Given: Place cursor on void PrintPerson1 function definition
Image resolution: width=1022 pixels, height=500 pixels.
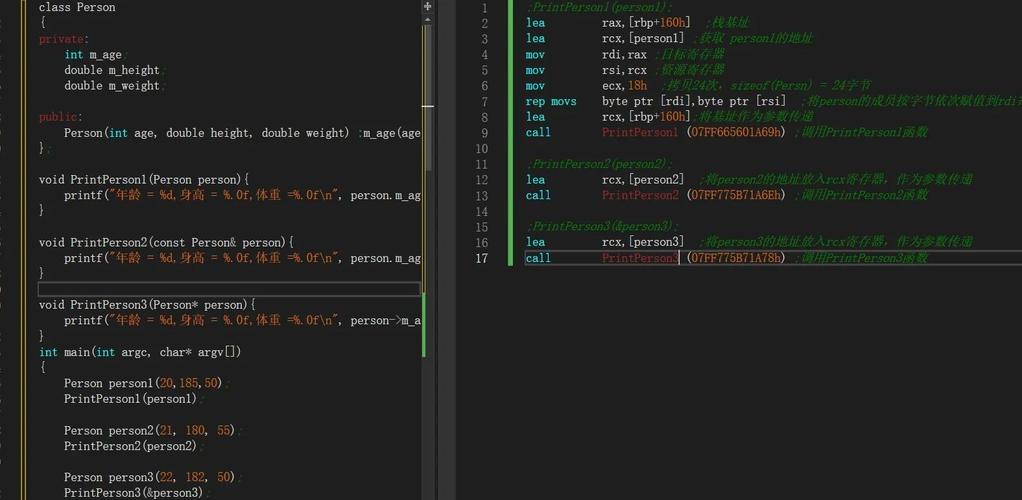Looking at the screenshot, I should 142,180.
